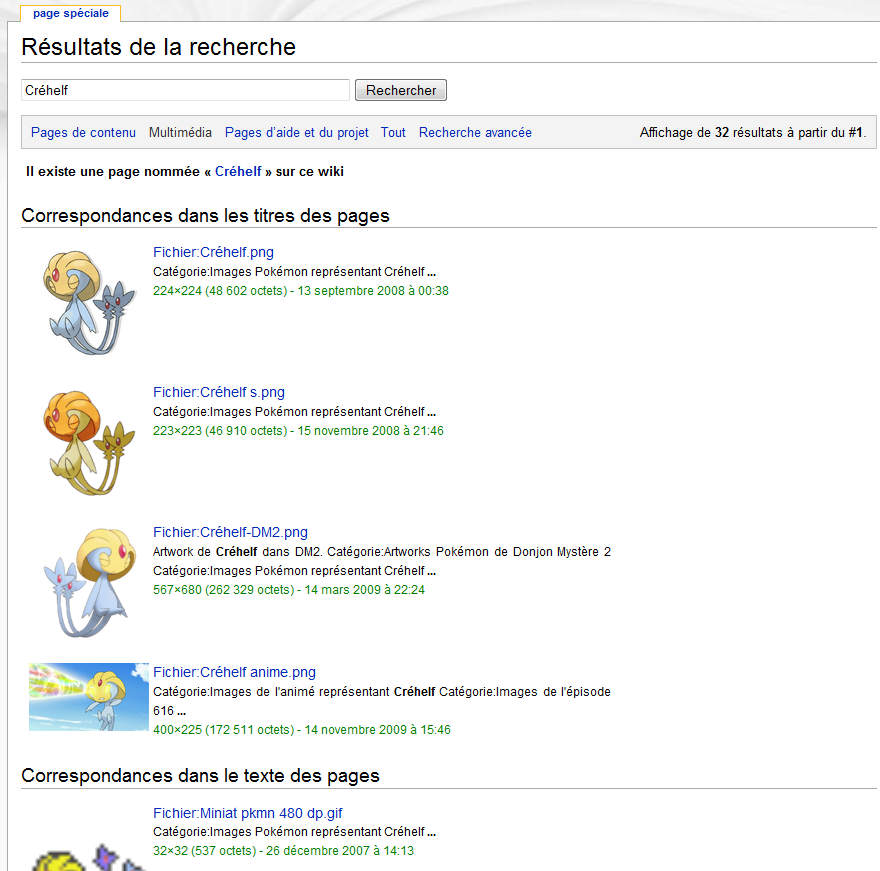This screenshot has height=871, width=880.
Task: Click the shiny Créhelf s.png thumbnail
Action: [89, 443]
